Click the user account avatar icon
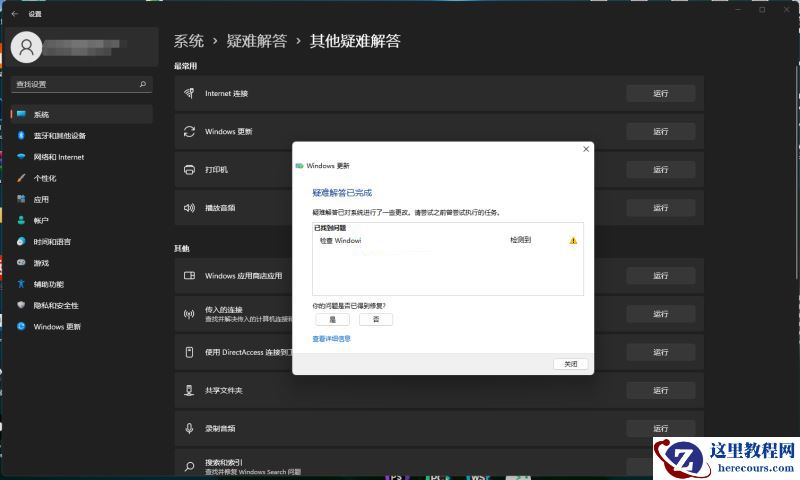Viewport: 800px width, 480px height. pyautogui.click(x=26, y=47)
